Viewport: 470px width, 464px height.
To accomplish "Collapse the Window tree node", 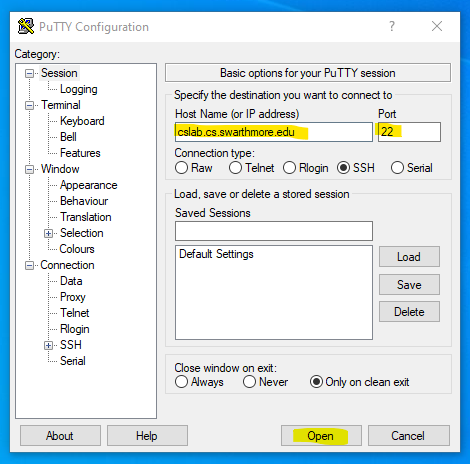I will click(29, 169).
